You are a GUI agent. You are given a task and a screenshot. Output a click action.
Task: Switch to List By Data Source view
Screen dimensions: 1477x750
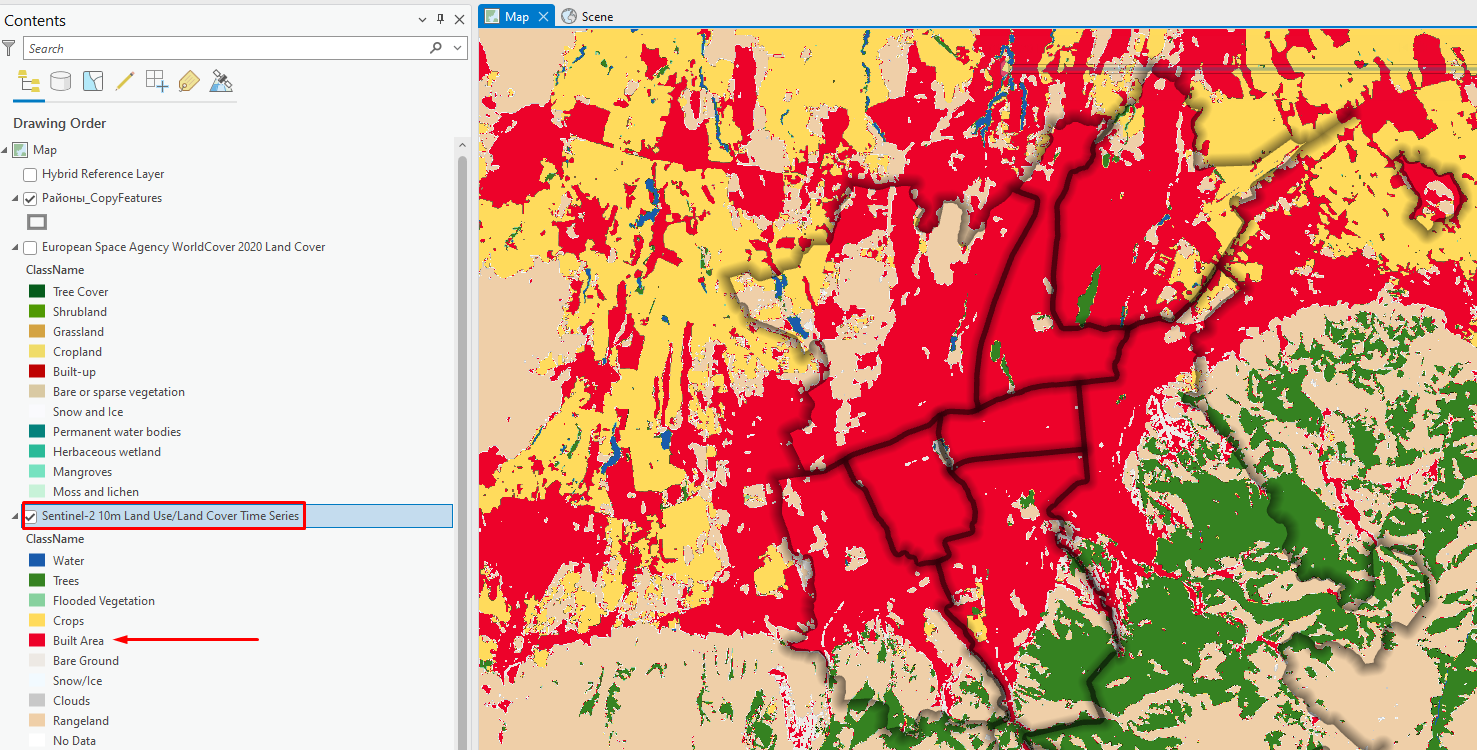(x=61, y=82)
